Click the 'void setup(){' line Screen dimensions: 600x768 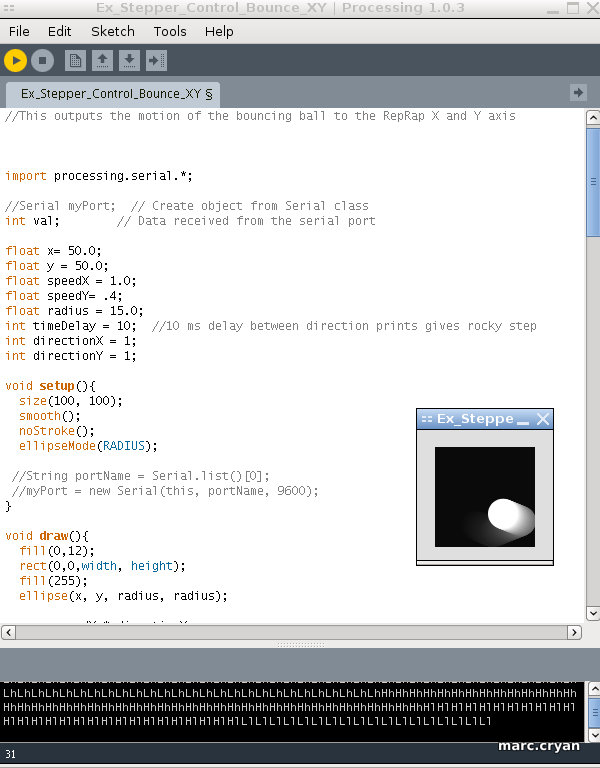pyautogui.click(x=50, y=386)
